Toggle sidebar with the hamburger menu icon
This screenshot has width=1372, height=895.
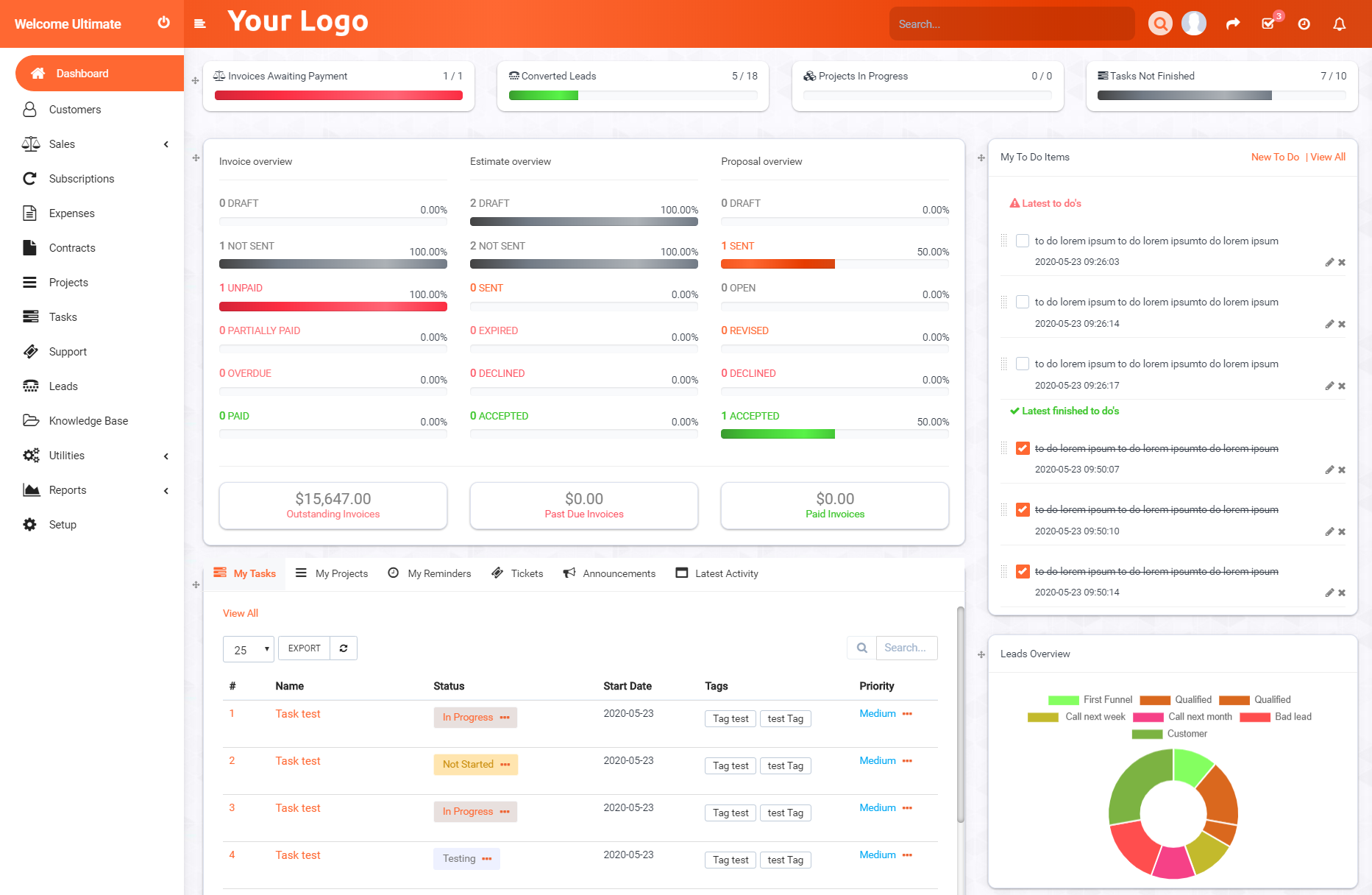pos(199,24)
